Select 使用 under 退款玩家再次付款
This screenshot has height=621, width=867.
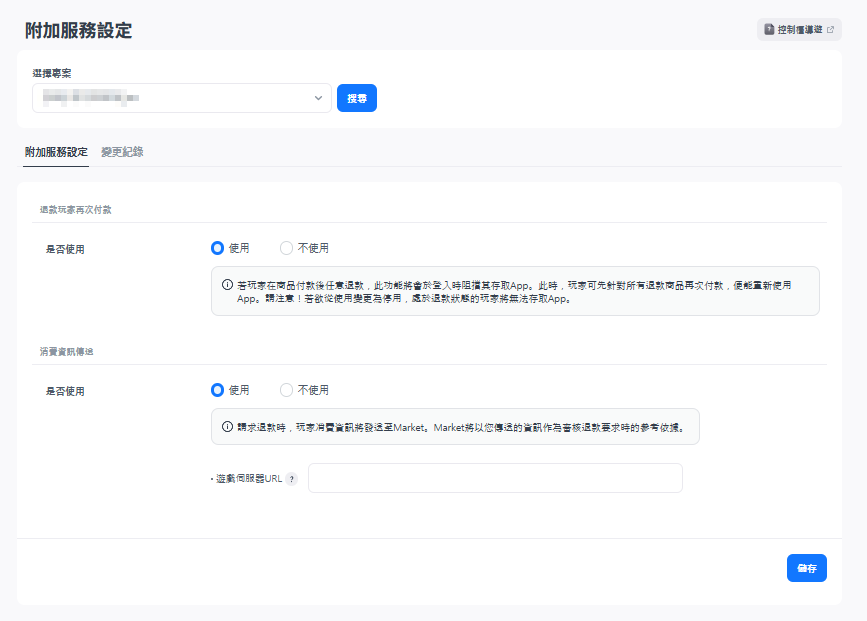(218, 248)
